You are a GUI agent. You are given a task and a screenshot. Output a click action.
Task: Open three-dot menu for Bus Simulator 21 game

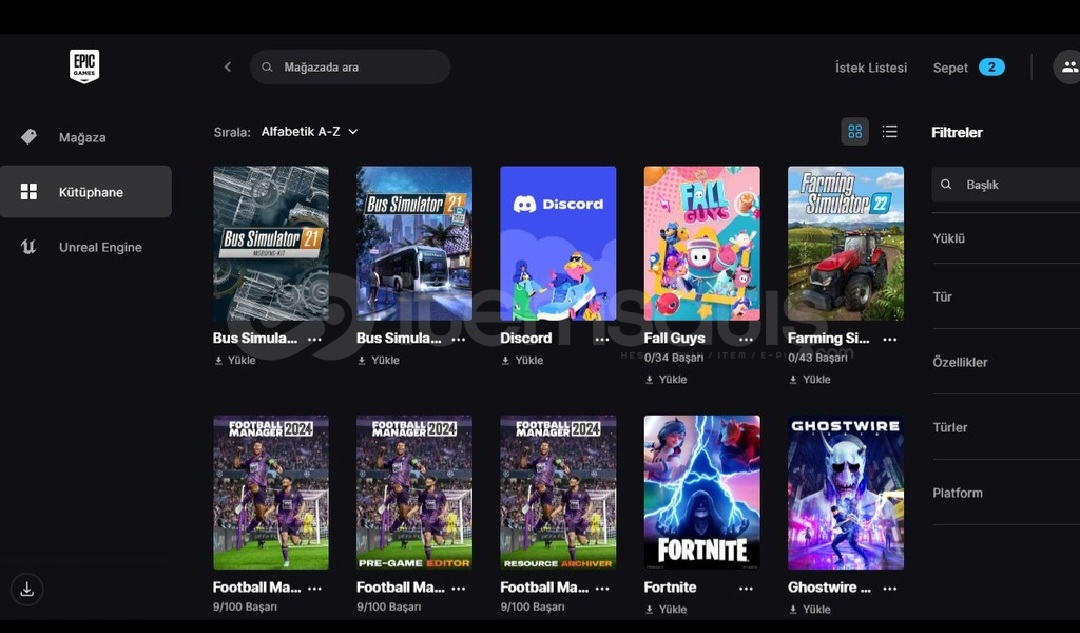(458, 339)
